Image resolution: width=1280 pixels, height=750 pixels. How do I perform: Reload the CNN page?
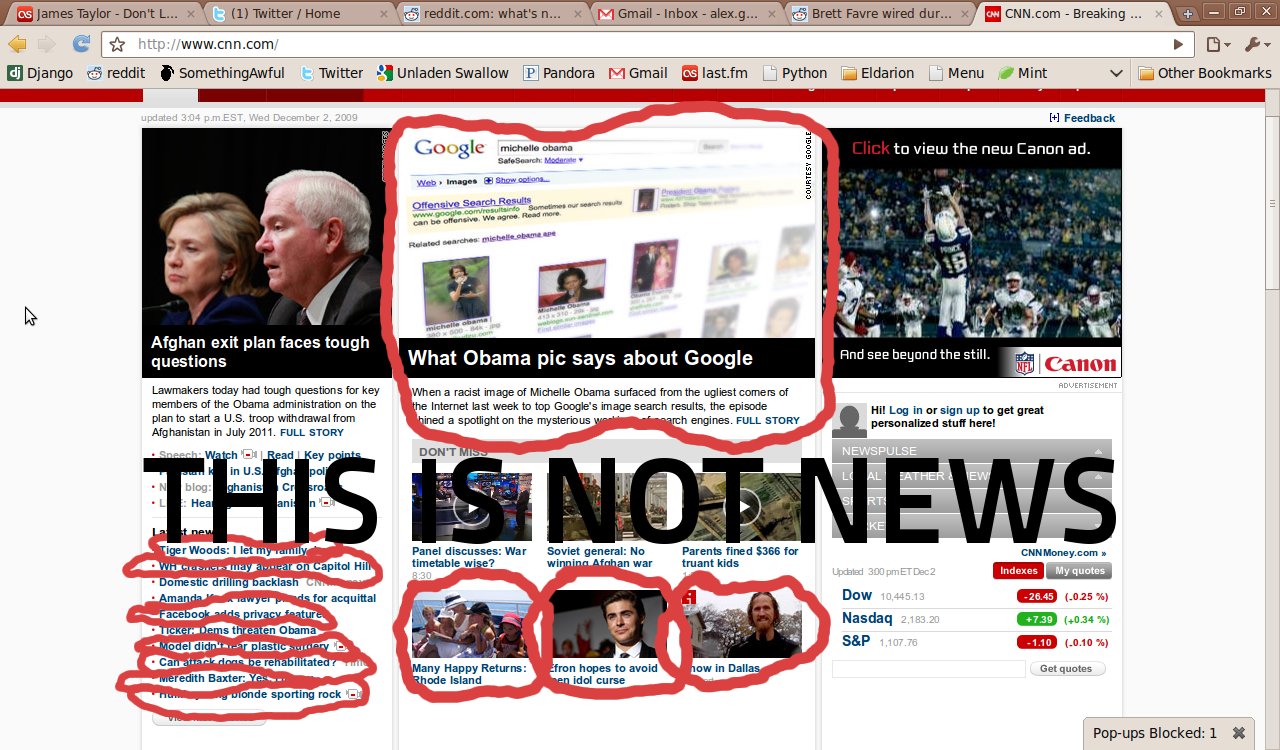coord(81,44)
